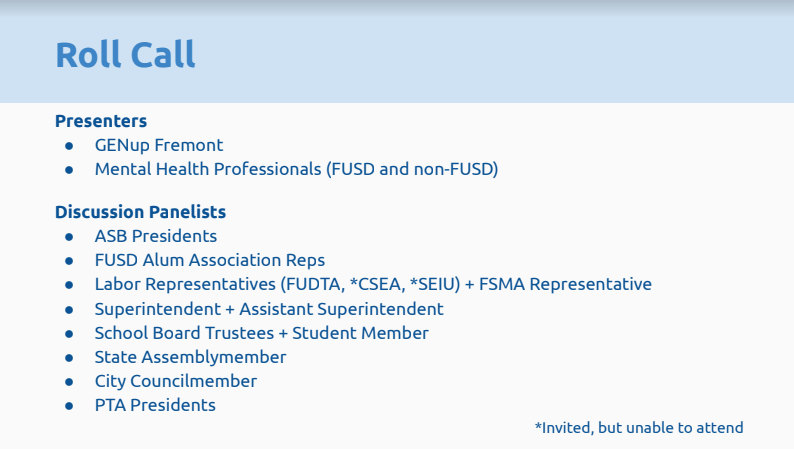Select the State Assemblymember entry

(x=191, y=357)
